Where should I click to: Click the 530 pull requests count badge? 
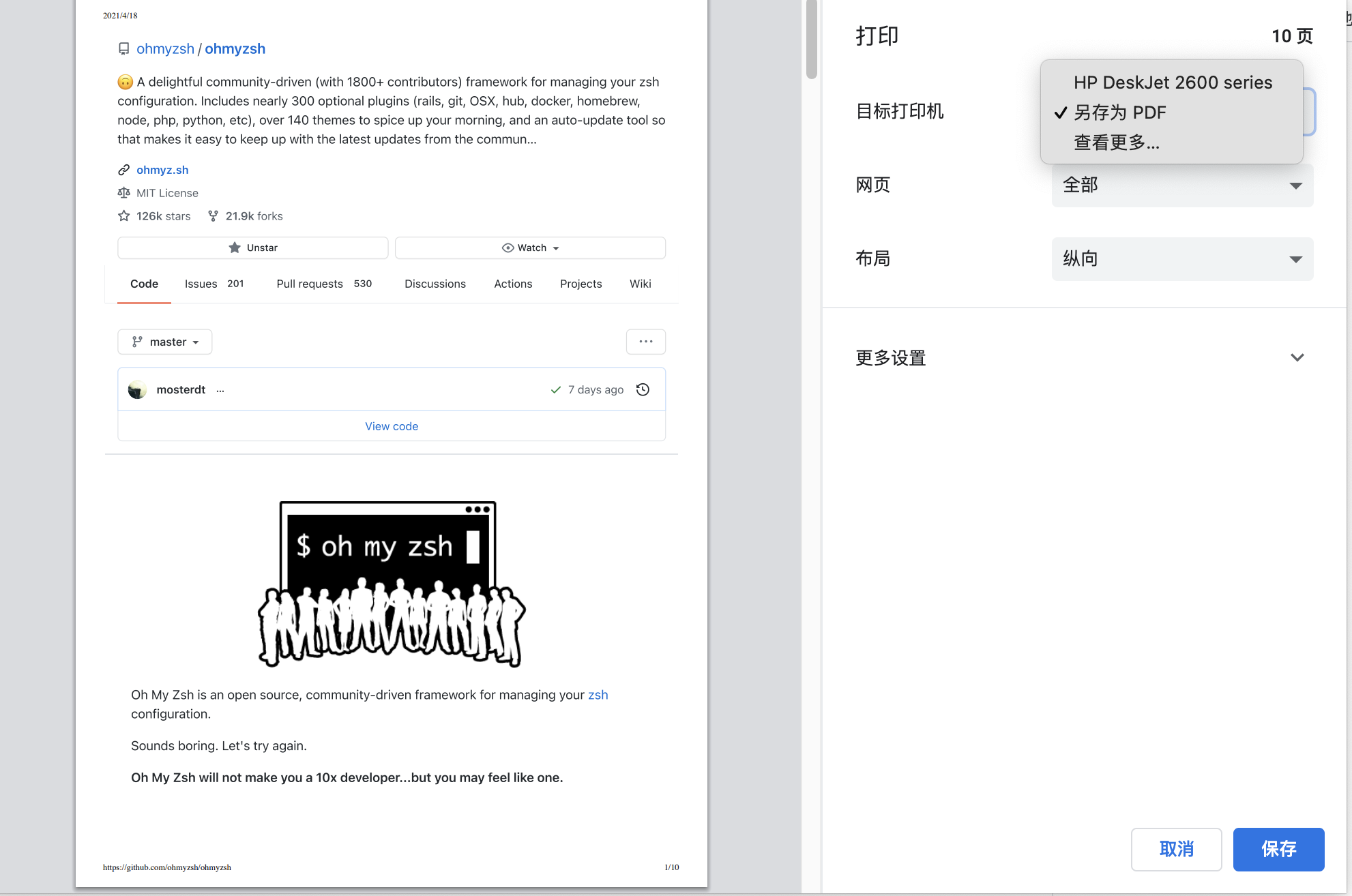[363, 284]
